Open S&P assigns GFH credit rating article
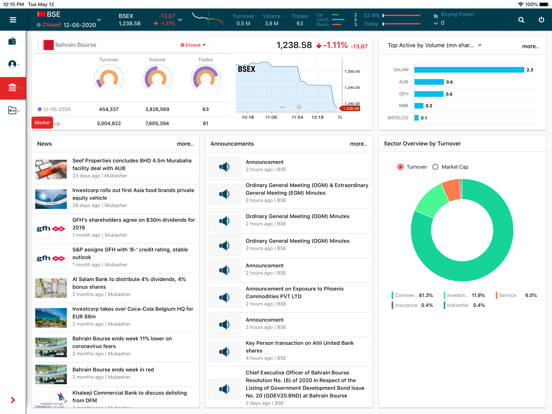The width and height of the screenshot is (552, 414). tap(130, 253)
